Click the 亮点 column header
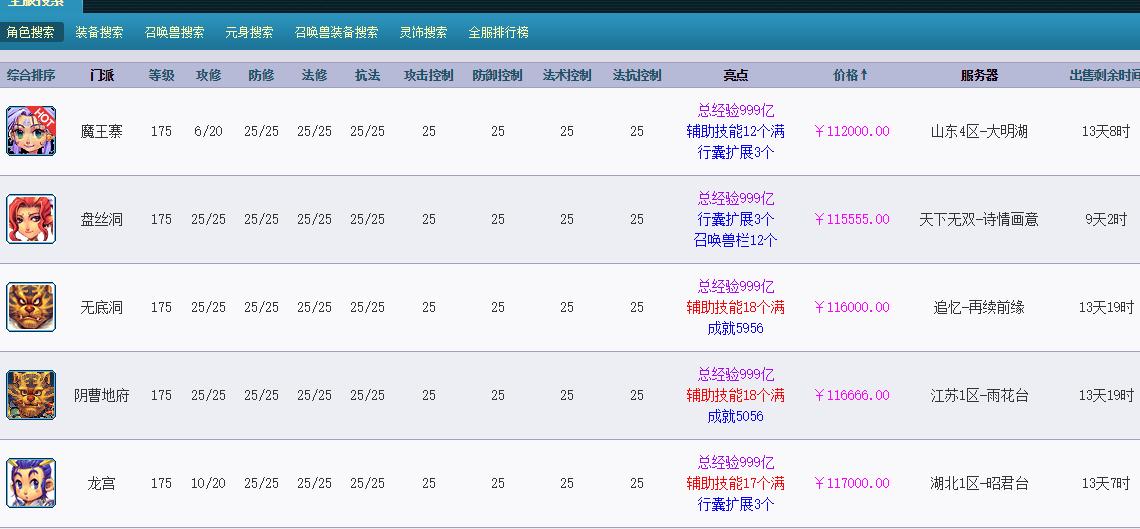This screenshot has height=529, width=1140. click(x=736, y=76)
